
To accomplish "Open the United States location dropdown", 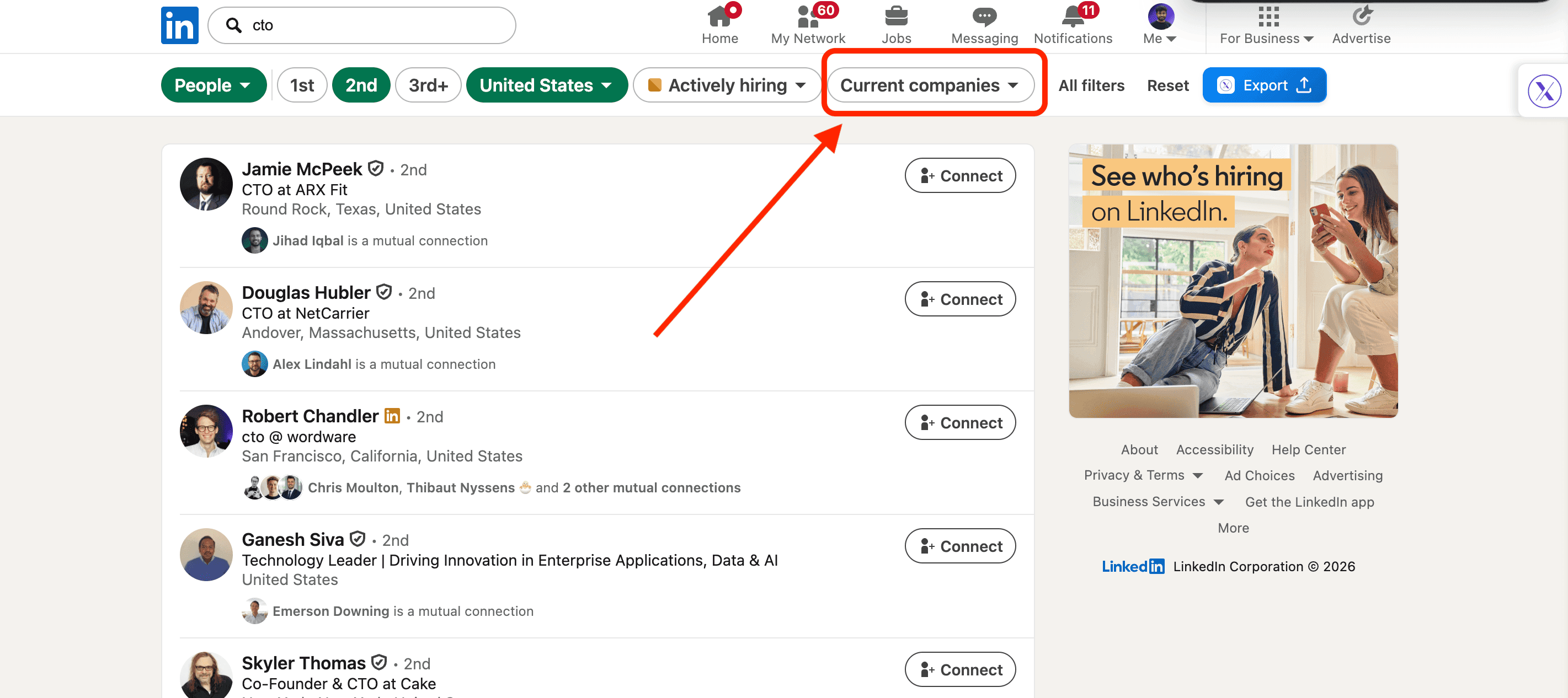I will [546, 85].
